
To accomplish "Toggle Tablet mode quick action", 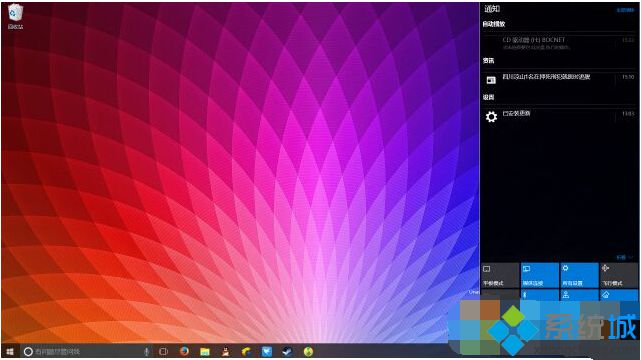I will tap(500, 275).
